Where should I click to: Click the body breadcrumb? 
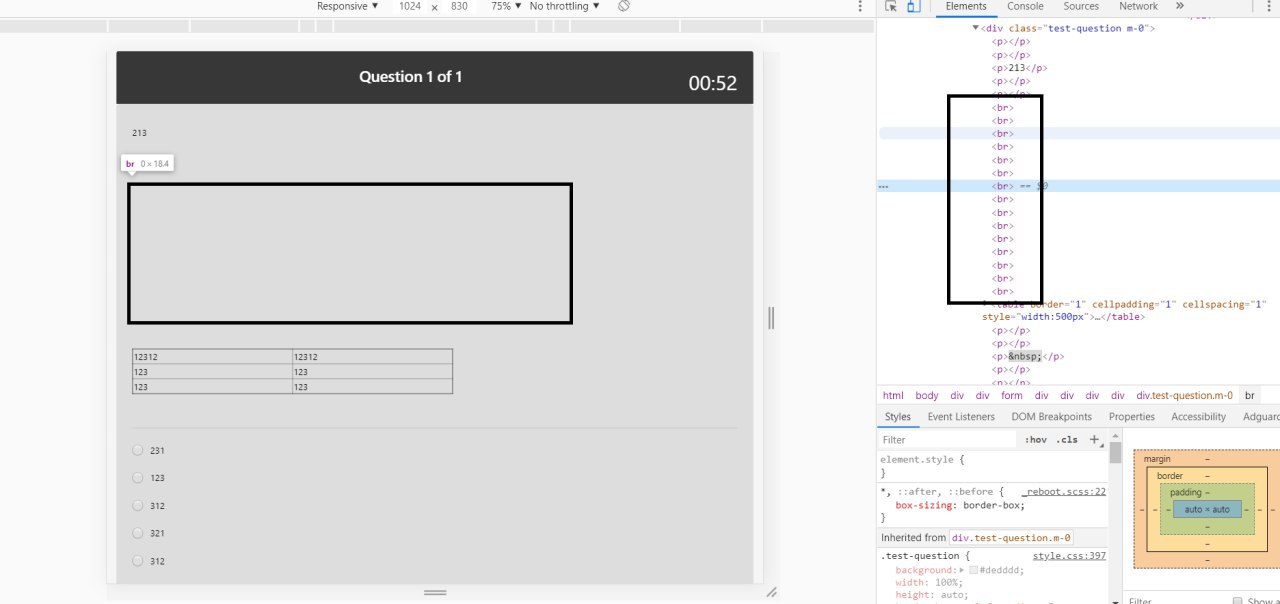coord(927,396)
